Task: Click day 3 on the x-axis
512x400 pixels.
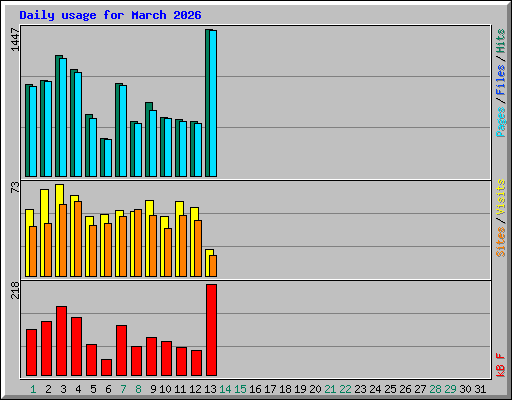Action: [x=63, y=389]
